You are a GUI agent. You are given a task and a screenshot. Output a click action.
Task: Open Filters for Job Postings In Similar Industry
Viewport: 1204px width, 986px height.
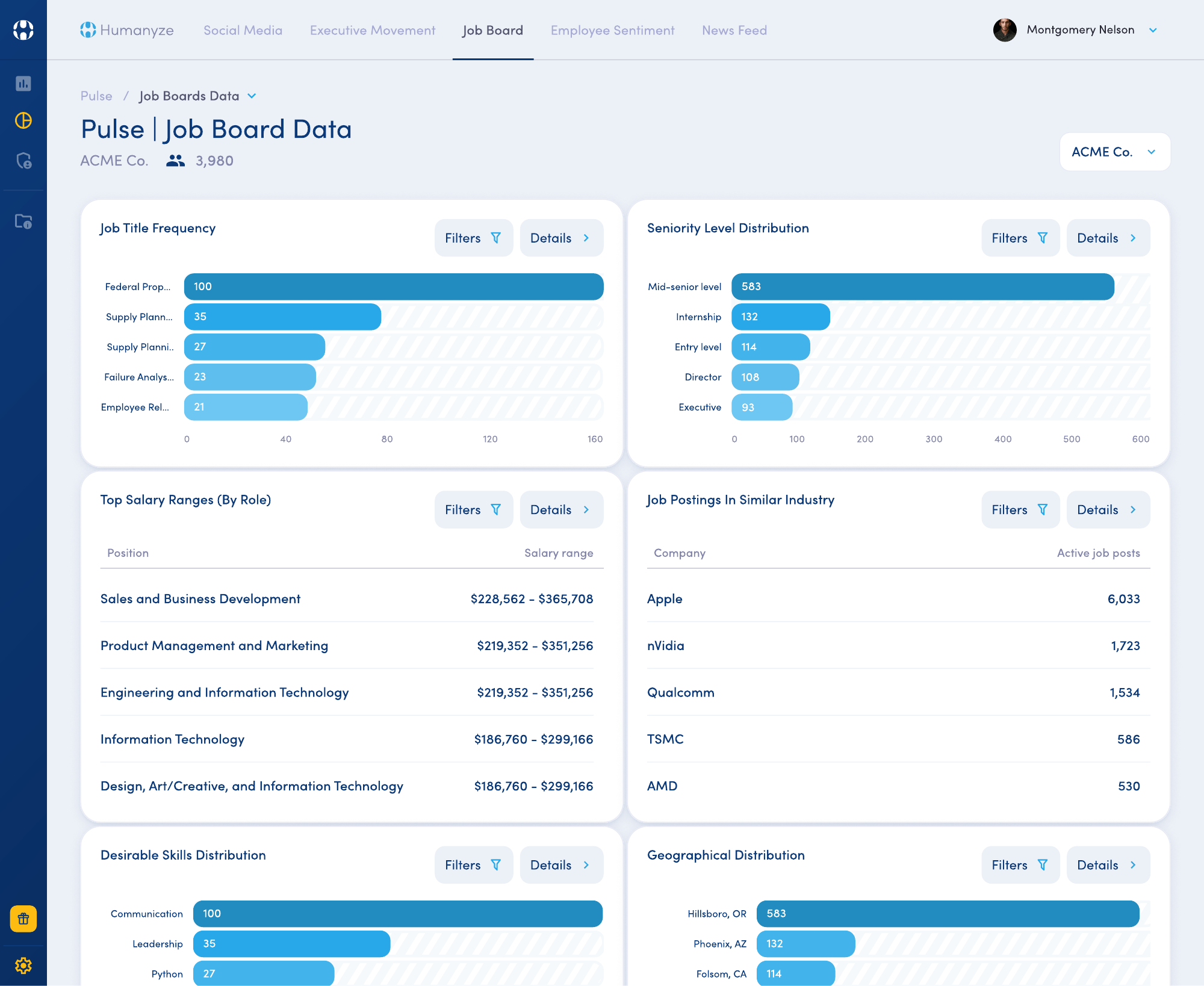(1020, 509)
